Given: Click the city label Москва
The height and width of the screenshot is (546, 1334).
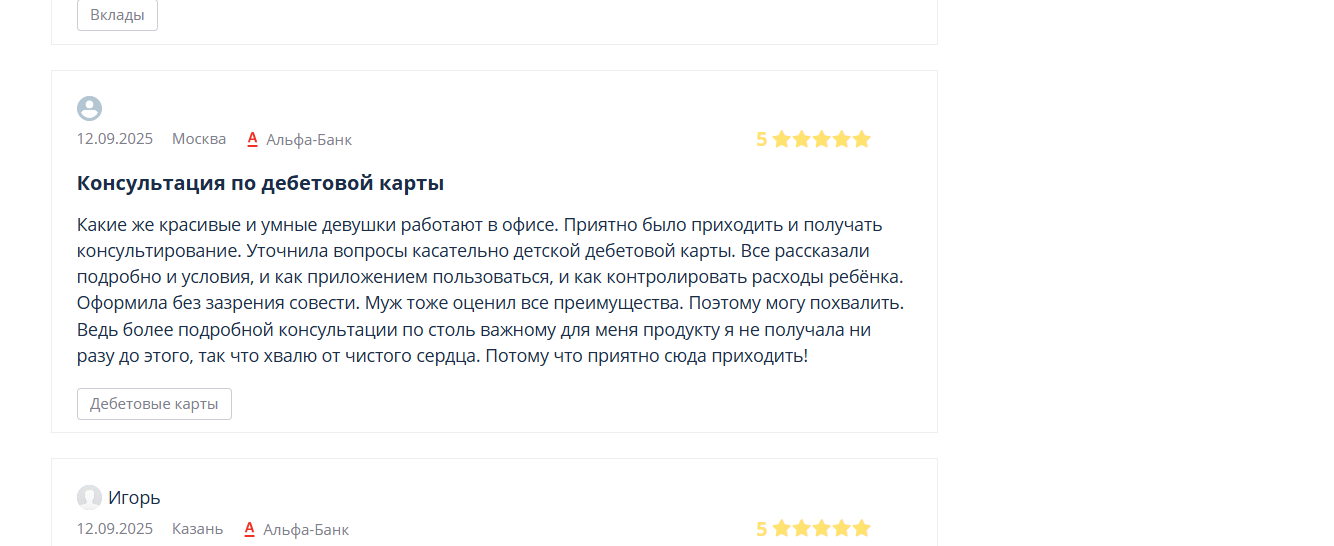Looking at the screenshot, I should tap(199, 139).
